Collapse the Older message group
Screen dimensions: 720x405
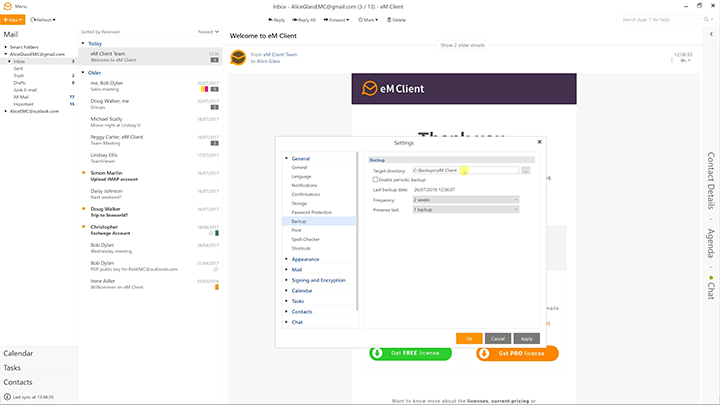tap(83, 73)
